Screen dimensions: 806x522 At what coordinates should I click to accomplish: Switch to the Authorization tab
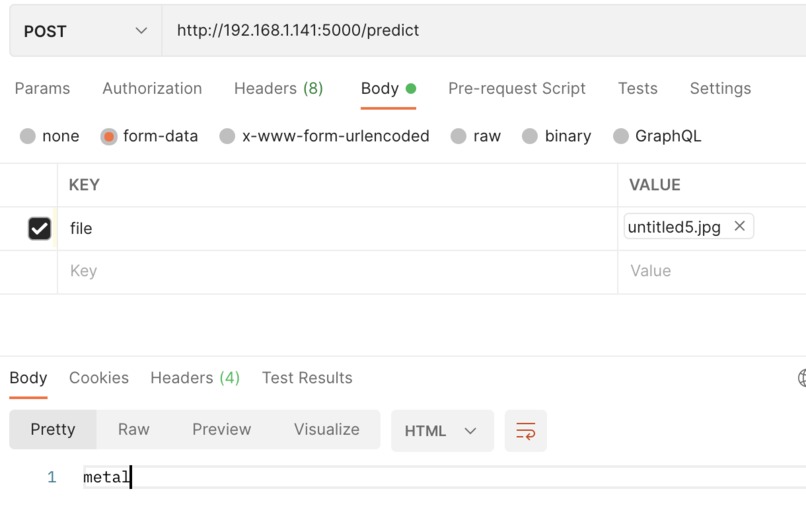(152, 88)
